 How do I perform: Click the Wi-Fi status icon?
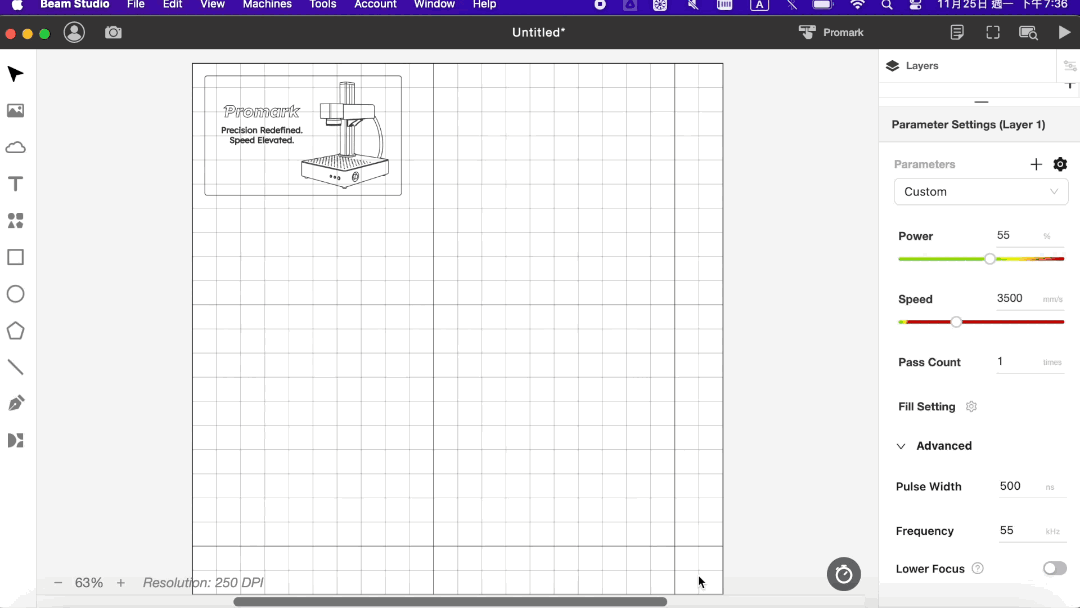[x=857, y=5]
